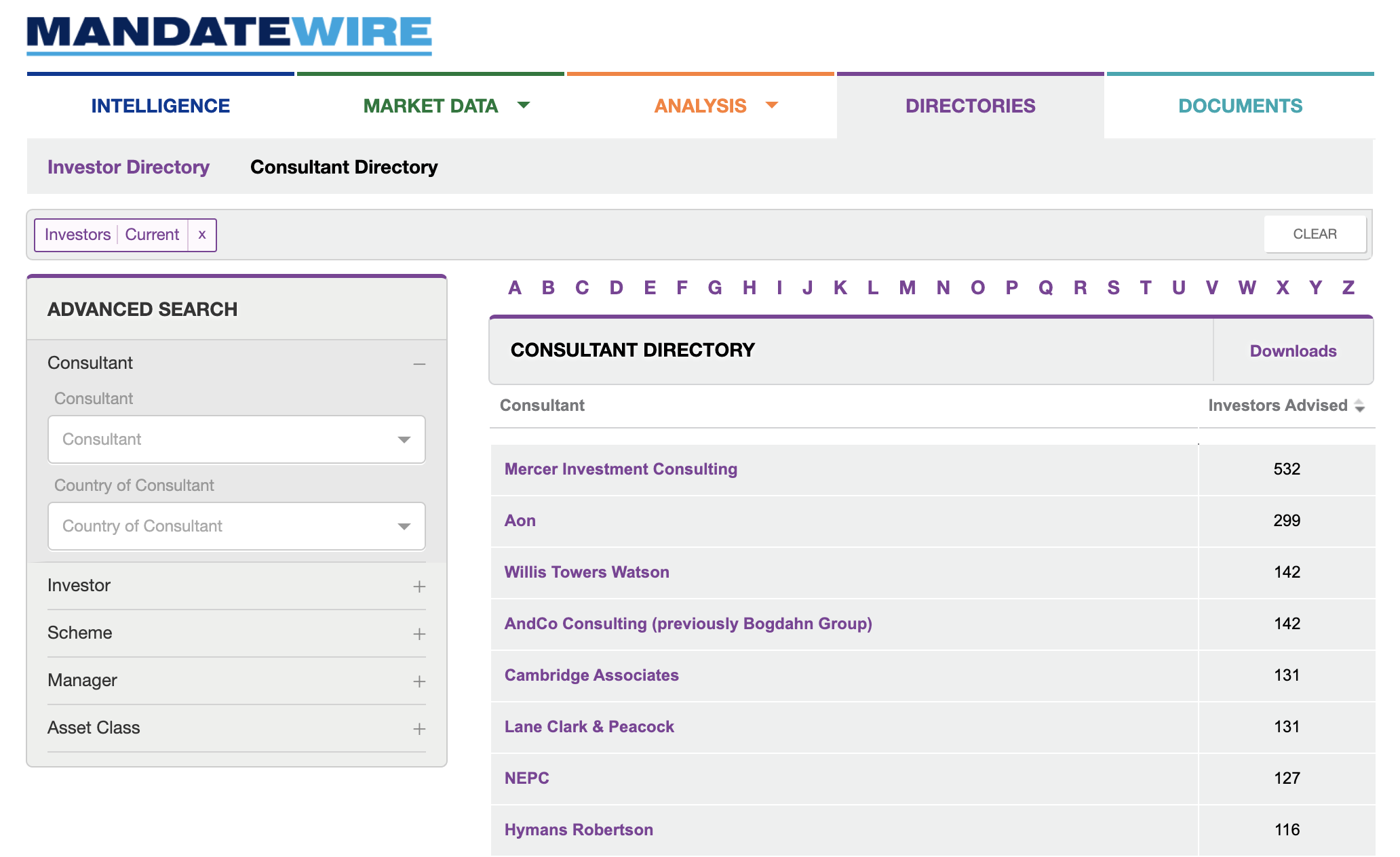Filter consultants by letter J
This screenshot has height=857, width=1400.
[807, 287]
